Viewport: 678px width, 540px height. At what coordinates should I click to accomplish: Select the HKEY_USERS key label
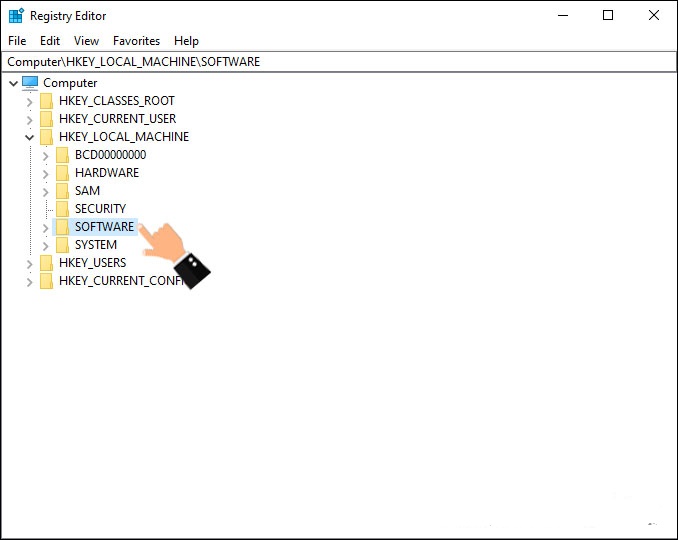(x=93, y=263)
